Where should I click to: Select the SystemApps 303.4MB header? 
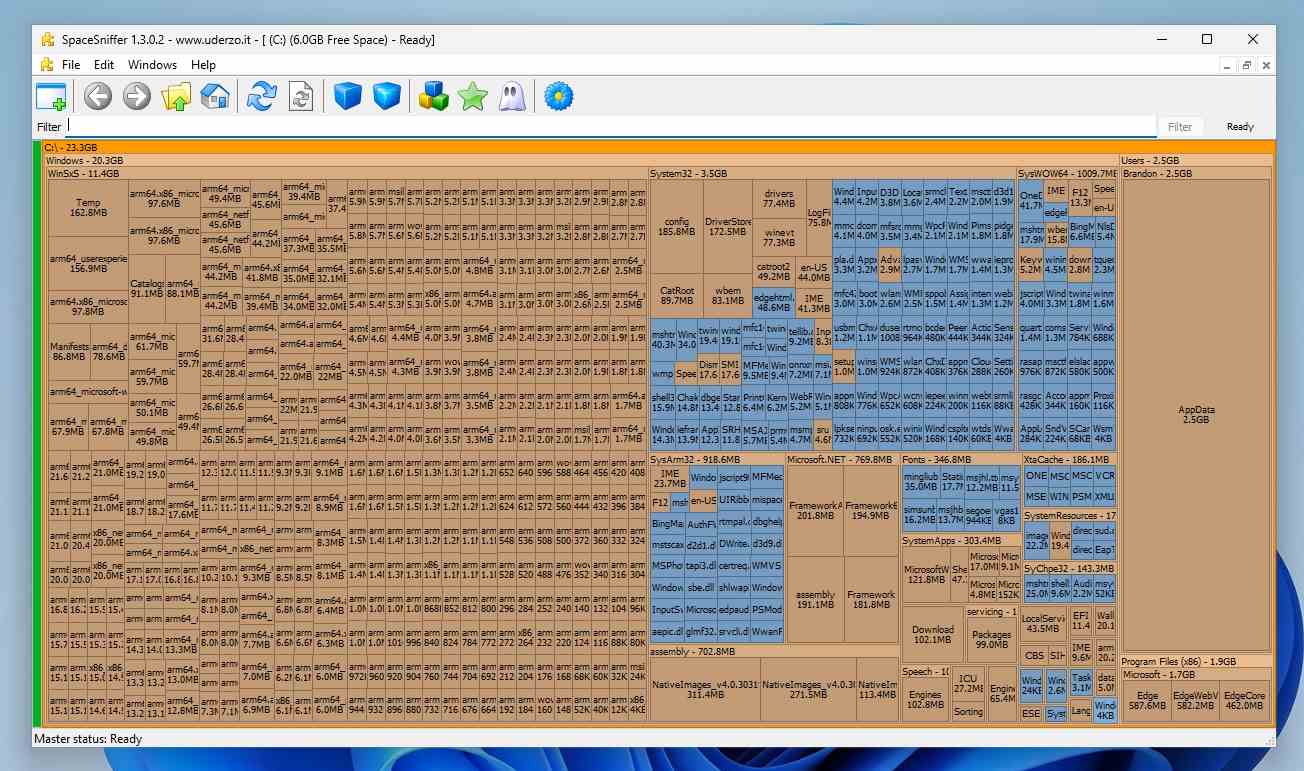961,541
